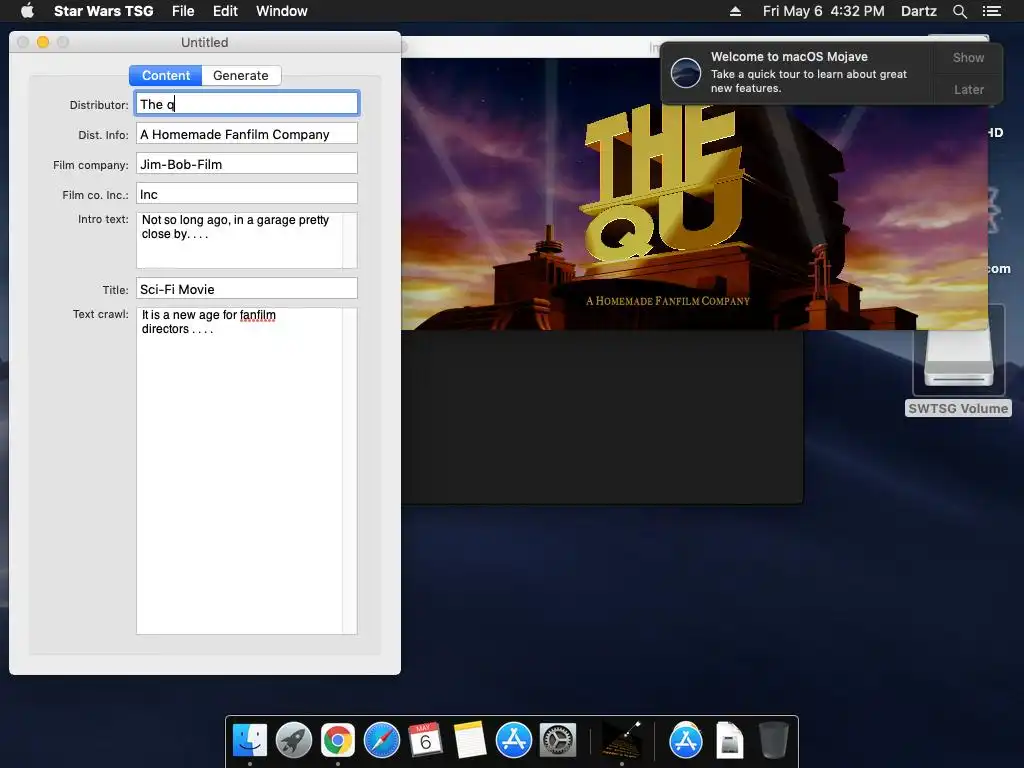Click the Star Wars TSG Dock icon
The height and width of the screenshot is (768, 1024).
click(x=621, y=741)
